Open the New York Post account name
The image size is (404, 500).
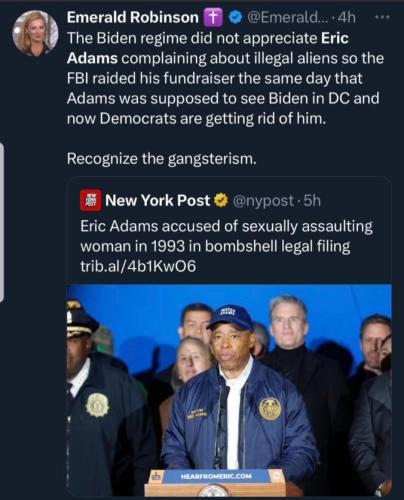(x=157, y=201)
